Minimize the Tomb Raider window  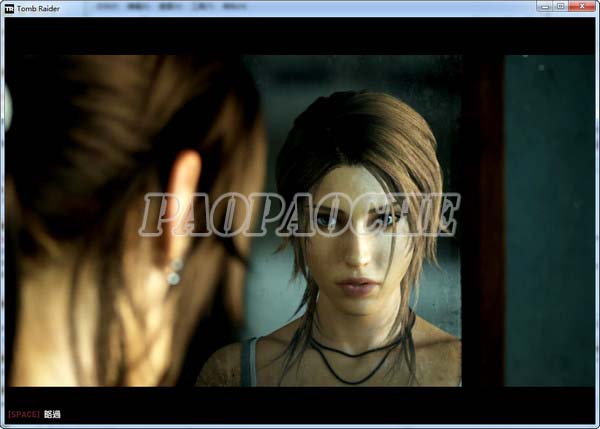pyautogui.click(x=545, y=6)
